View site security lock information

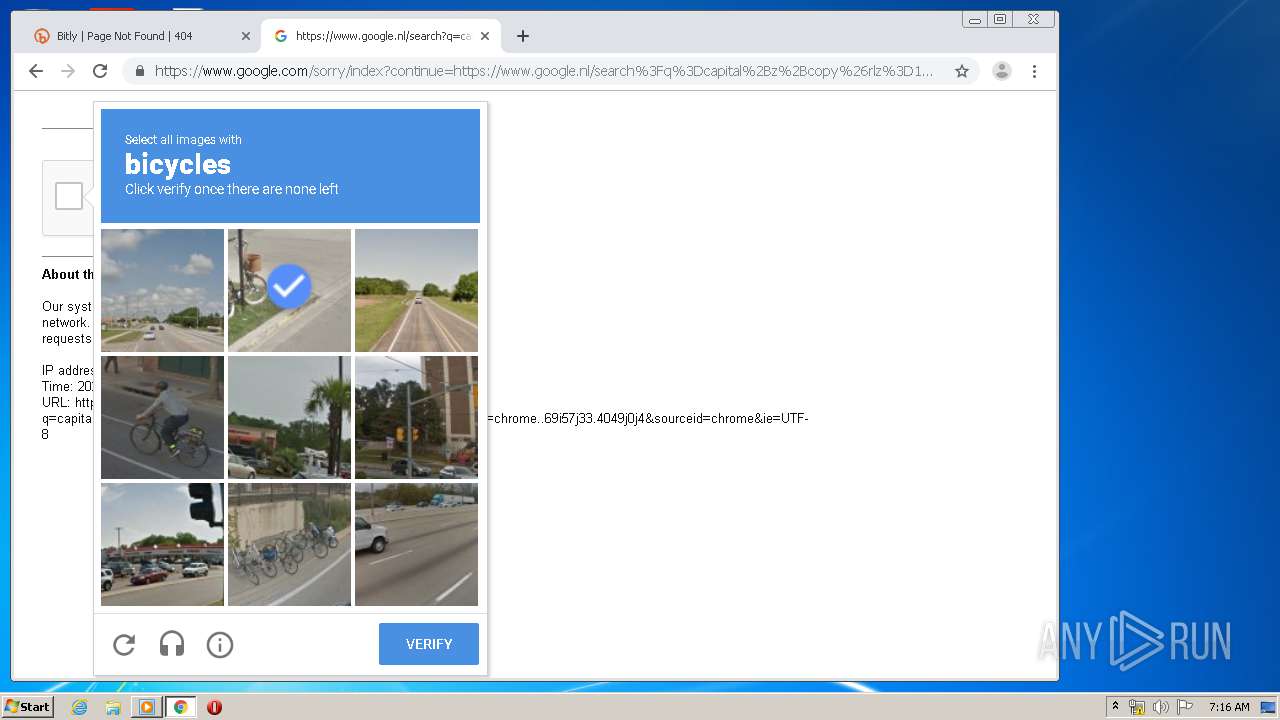[x=140, y=71]
